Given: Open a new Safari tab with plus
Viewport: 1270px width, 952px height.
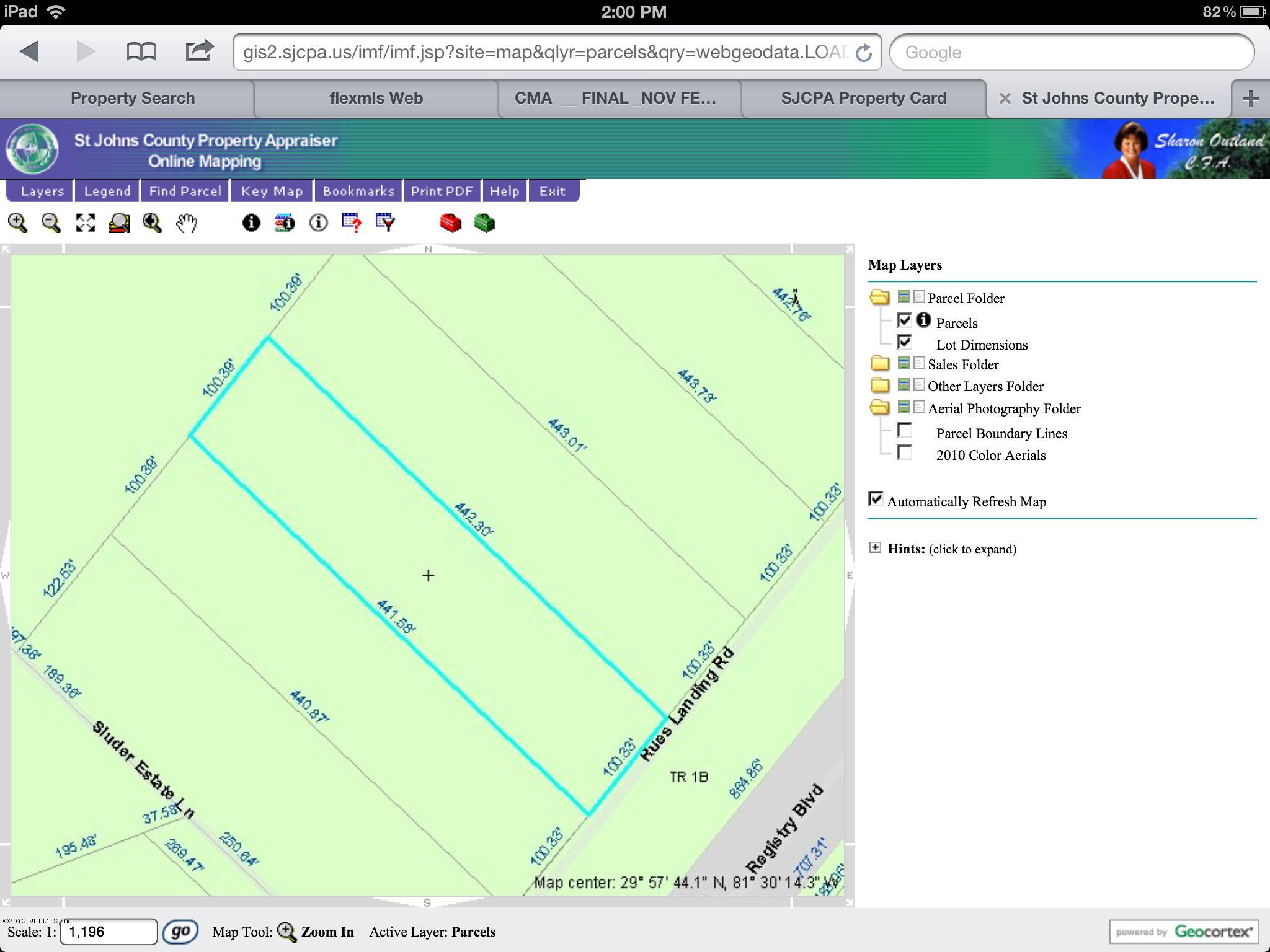Looking at the screenshot, I should pos(1251,98).
